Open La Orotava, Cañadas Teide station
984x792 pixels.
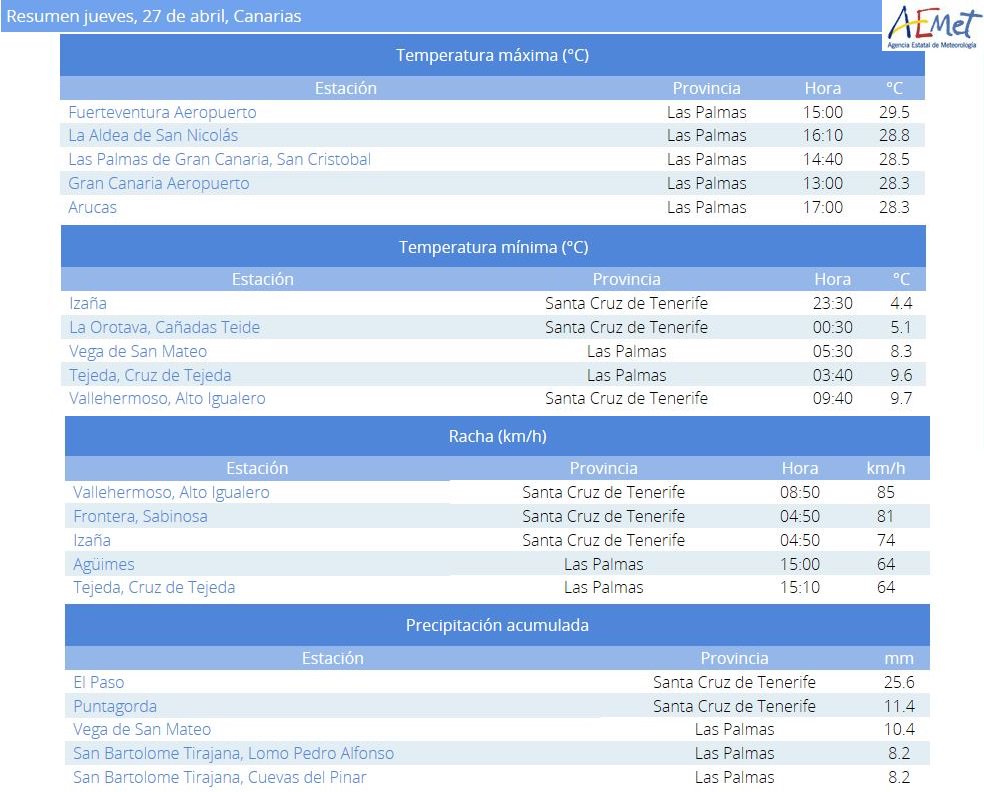coord(164,327)
